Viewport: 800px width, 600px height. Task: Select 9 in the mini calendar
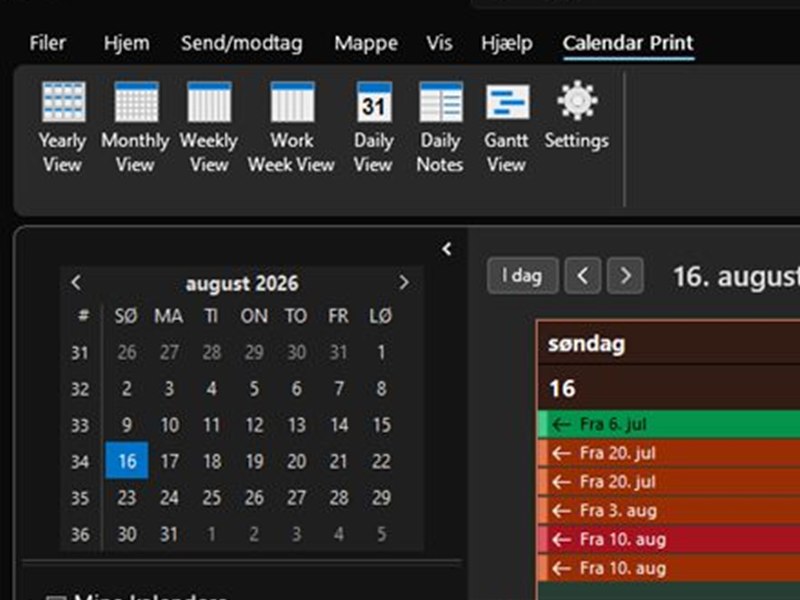pyautogui.click(x=127, y=425)
